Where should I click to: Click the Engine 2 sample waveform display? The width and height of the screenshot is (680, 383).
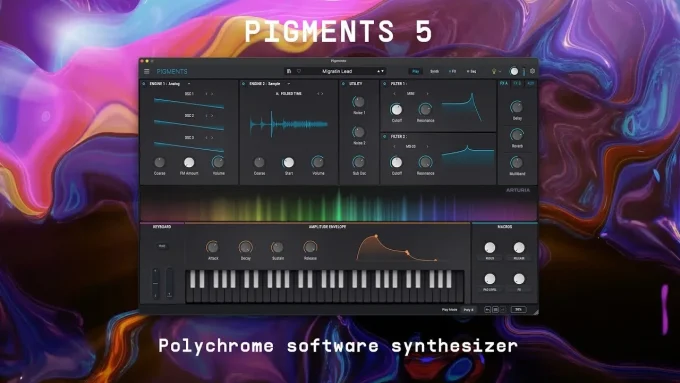click(289, 124)
